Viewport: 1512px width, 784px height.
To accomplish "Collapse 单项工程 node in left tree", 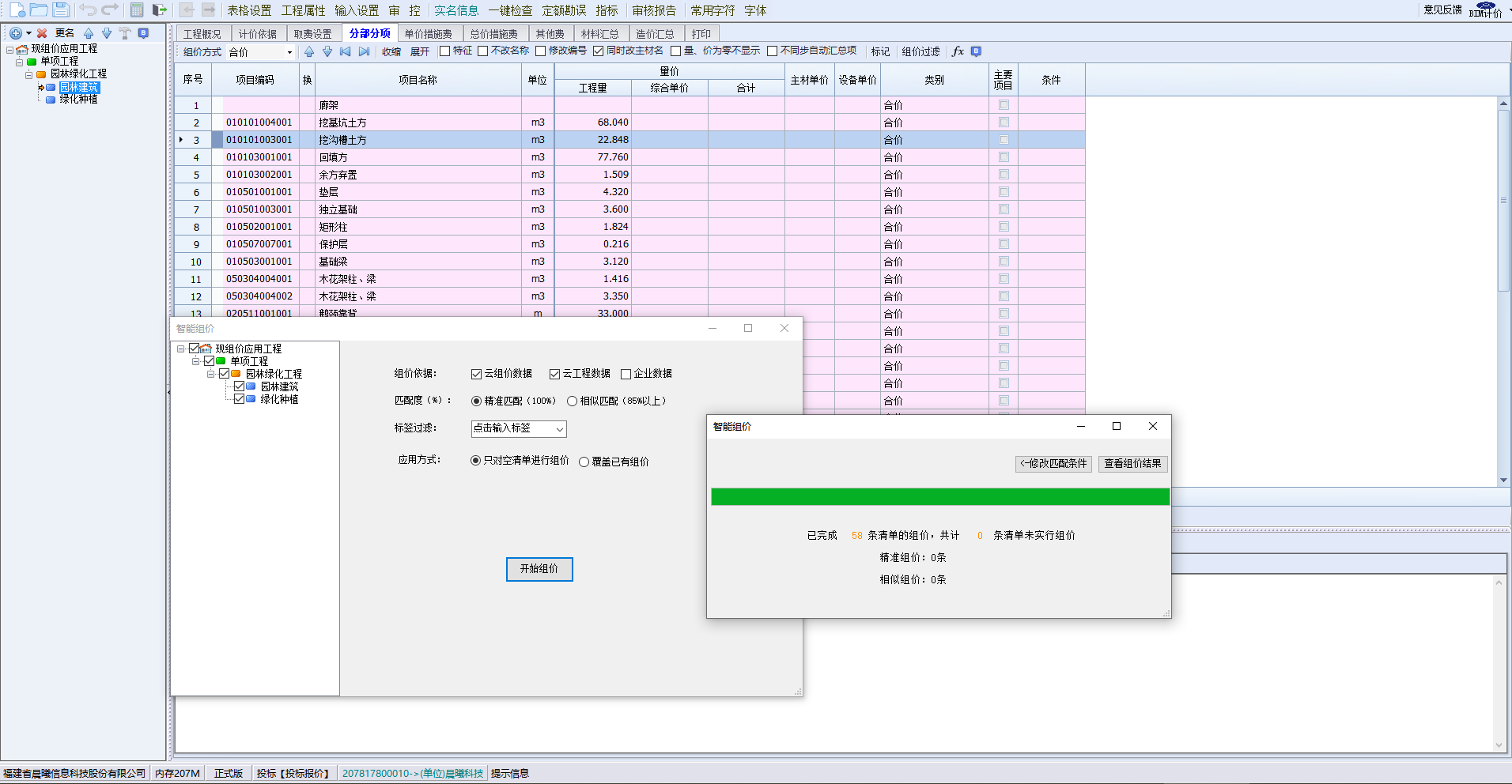I will (19, 62).
